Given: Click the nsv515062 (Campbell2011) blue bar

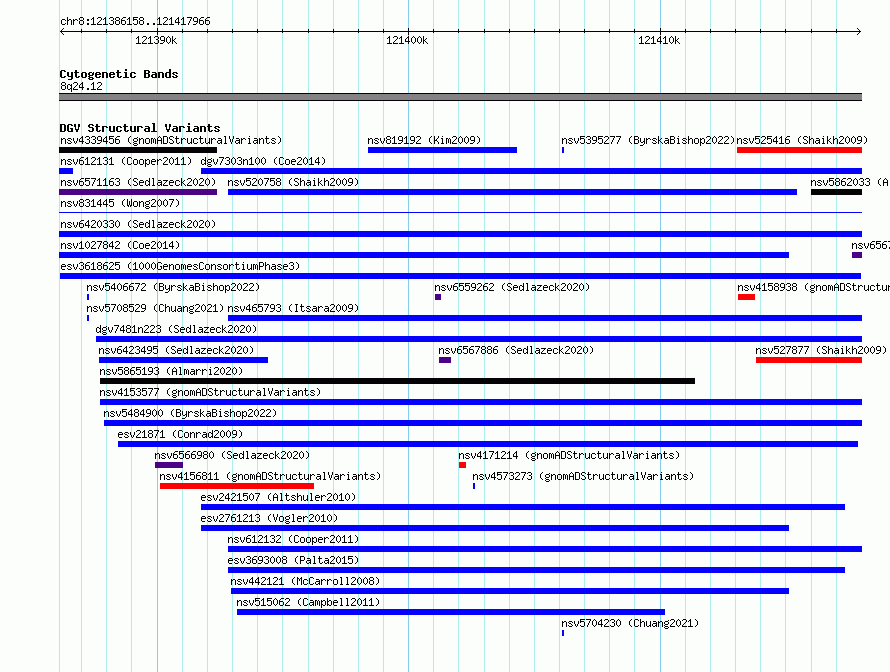Looking at the screenshot, I should [451, 612].
